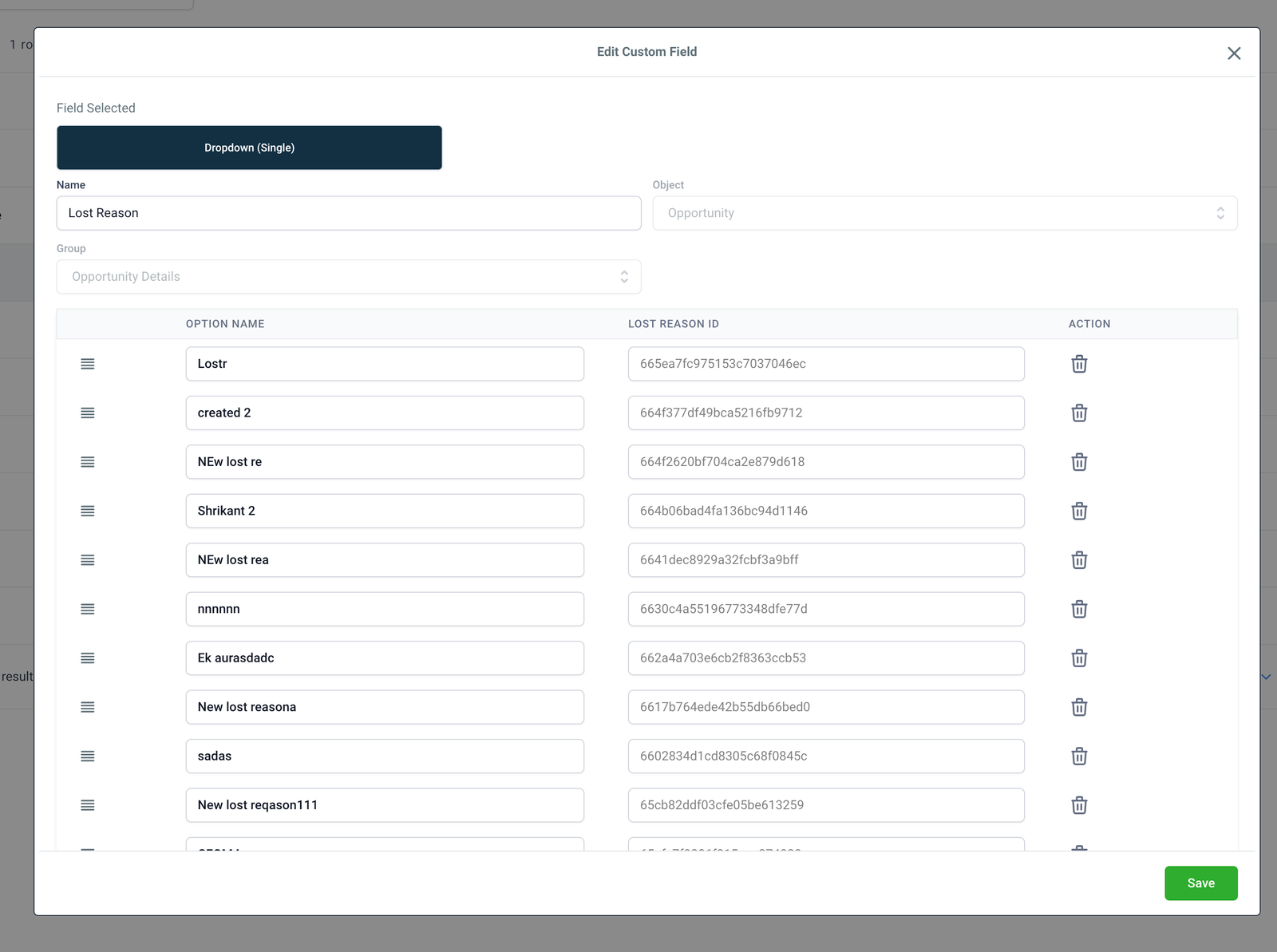
Task: Delete the Lostr option row
Action: click(1079, 364)
